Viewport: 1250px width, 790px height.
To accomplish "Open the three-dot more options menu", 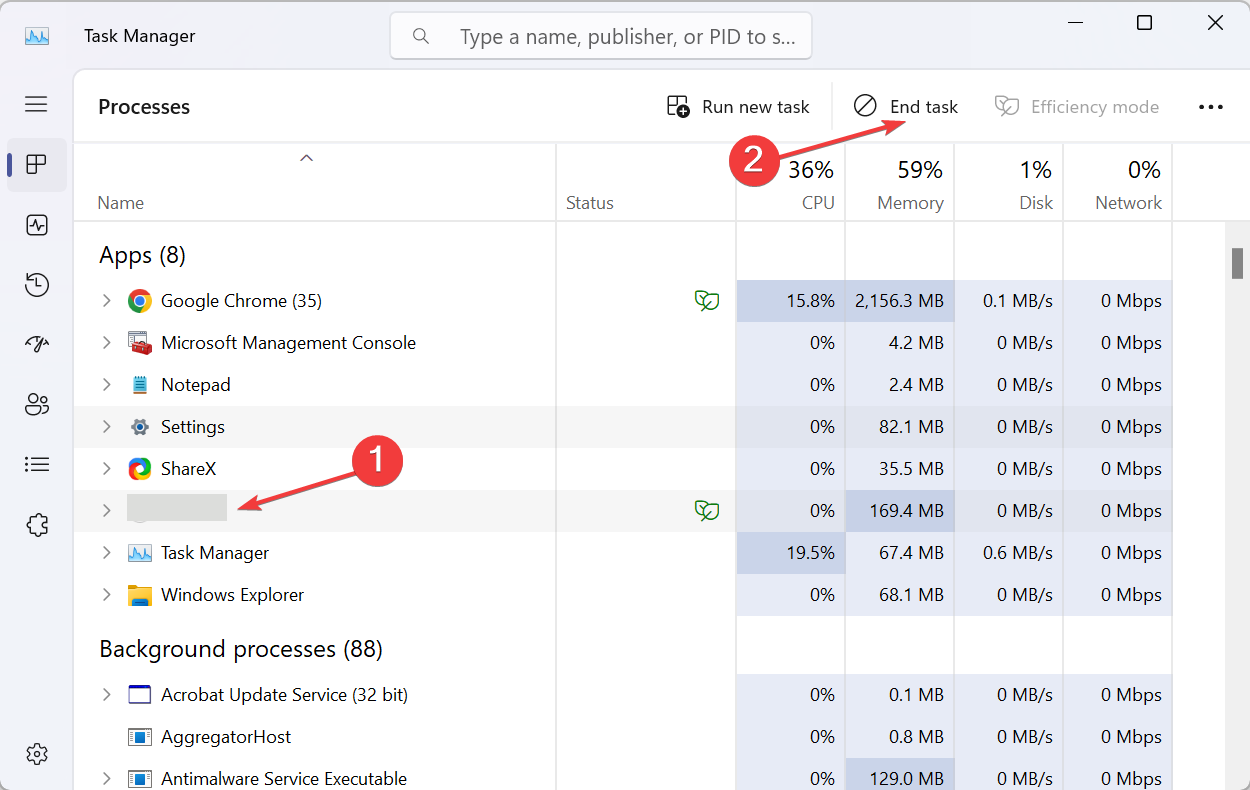I will pyautogui.click(x=1211, y=107).
